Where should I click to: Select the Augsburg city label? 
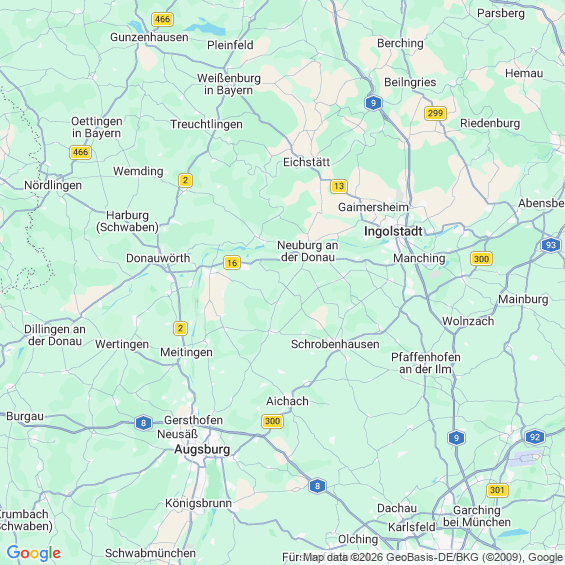point(202,450)
